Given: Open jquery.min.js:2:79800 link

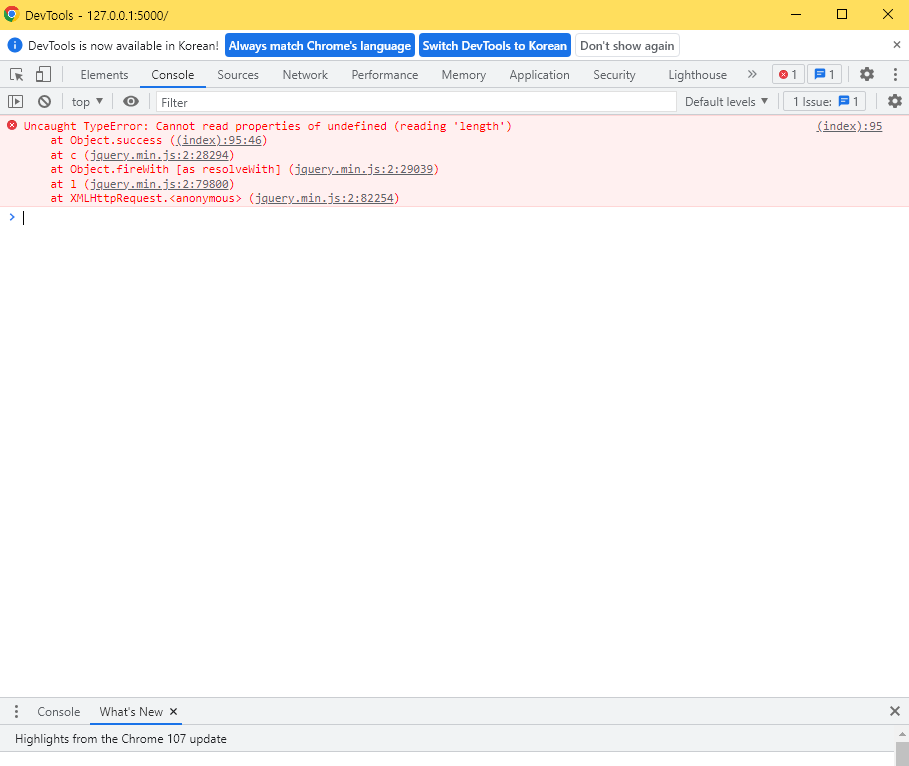Looking at the screenshot, I should [159, 184].
